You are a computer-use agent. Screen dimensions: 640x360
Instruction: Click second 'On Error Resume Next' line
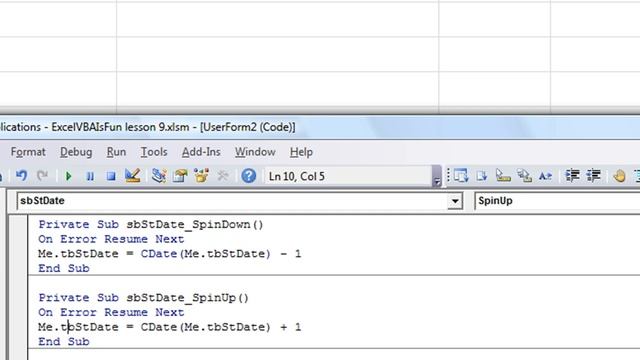pos(111,313)
